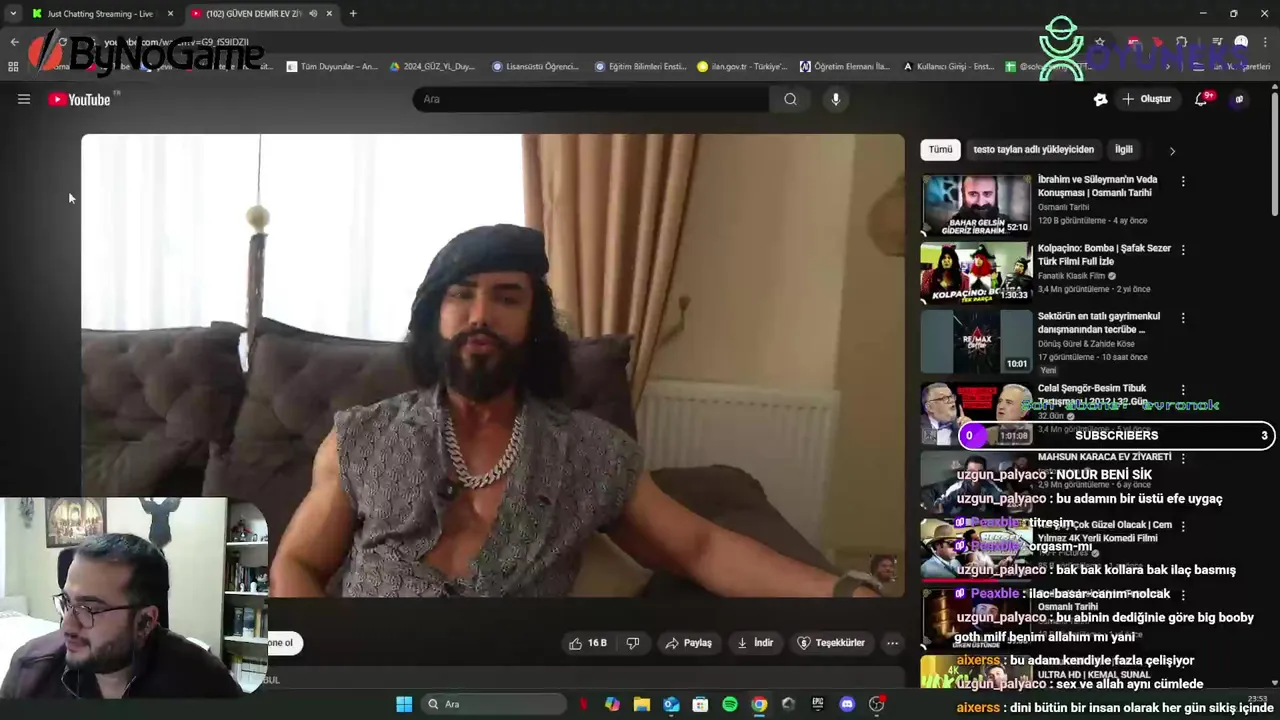The width and height of the screenshot is (1280, 720).
Task: Close the GÜVEN DEMİR browser tab
Action: pos(329,14)
